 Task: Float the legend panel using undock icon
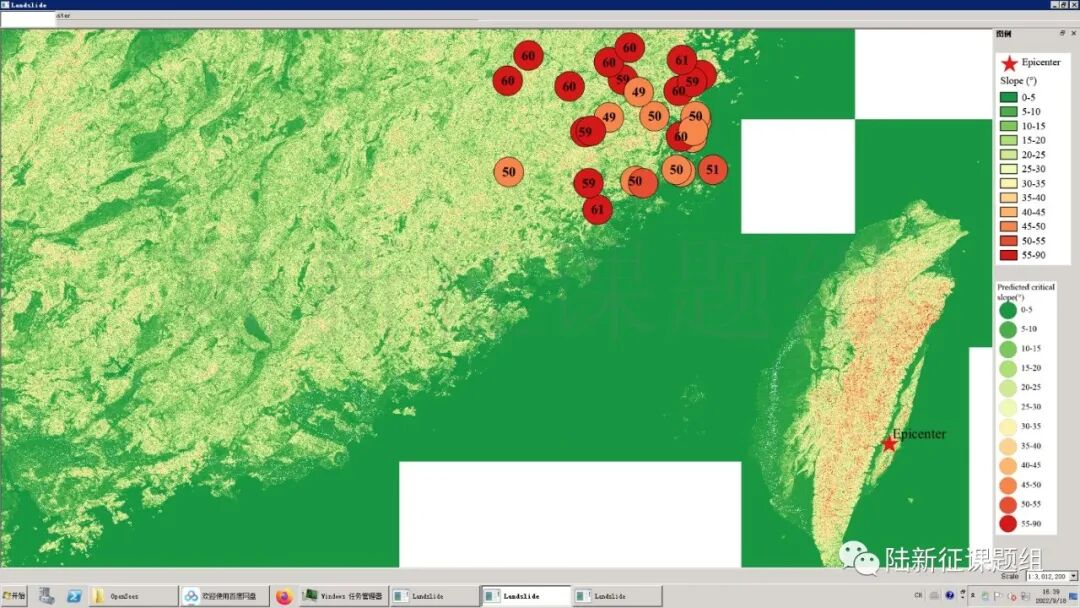[x=1062, y=33]
